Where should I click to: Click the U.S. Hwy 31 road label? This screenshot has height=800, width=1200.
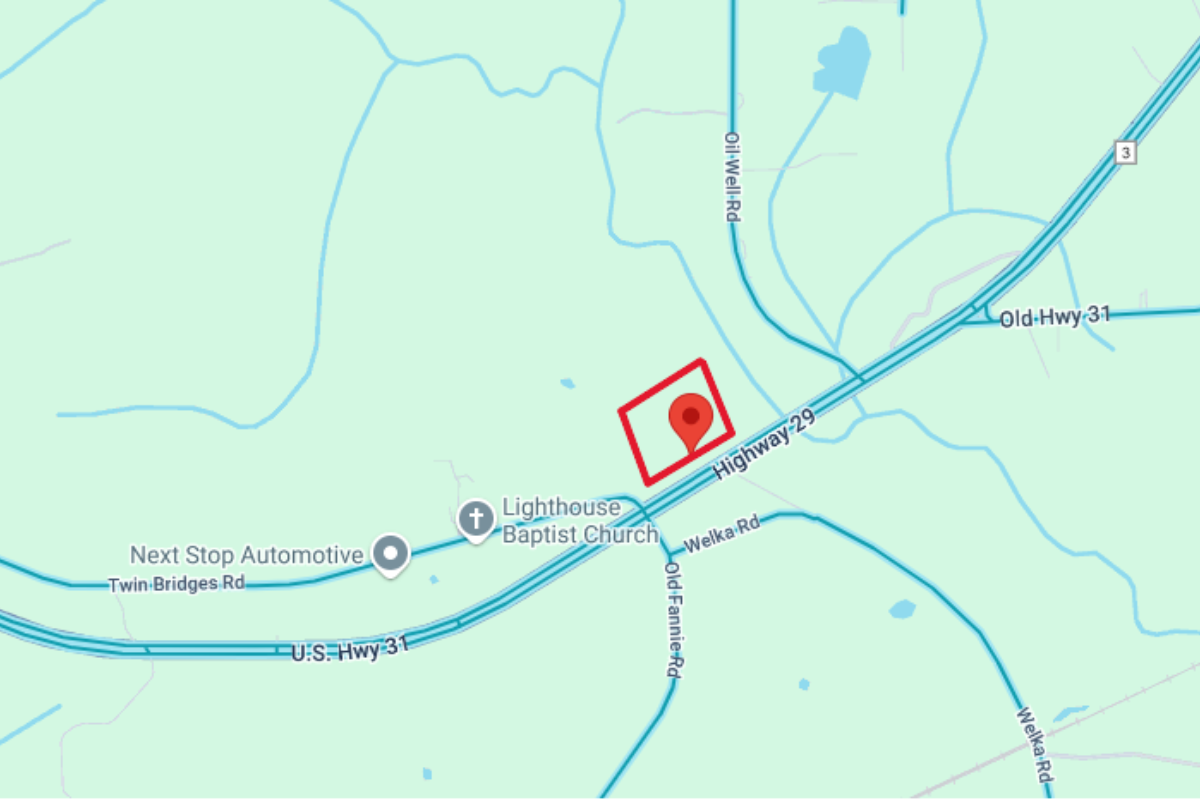click(350, 648)
